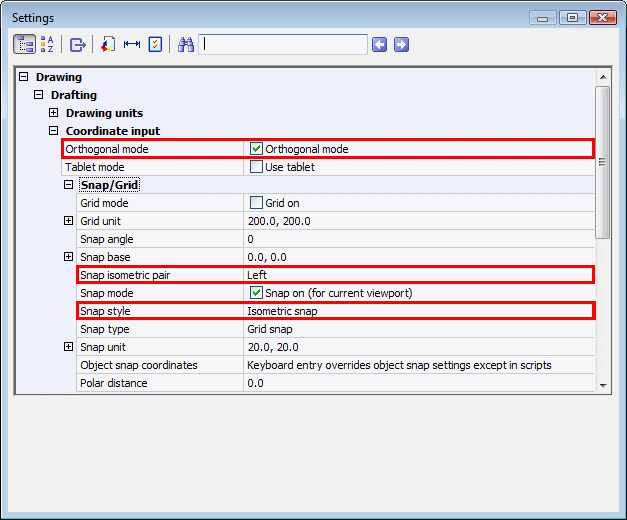Open the program options checklist icon
Image resolution: width=627 pixels, height=520 pixels.
155,44
